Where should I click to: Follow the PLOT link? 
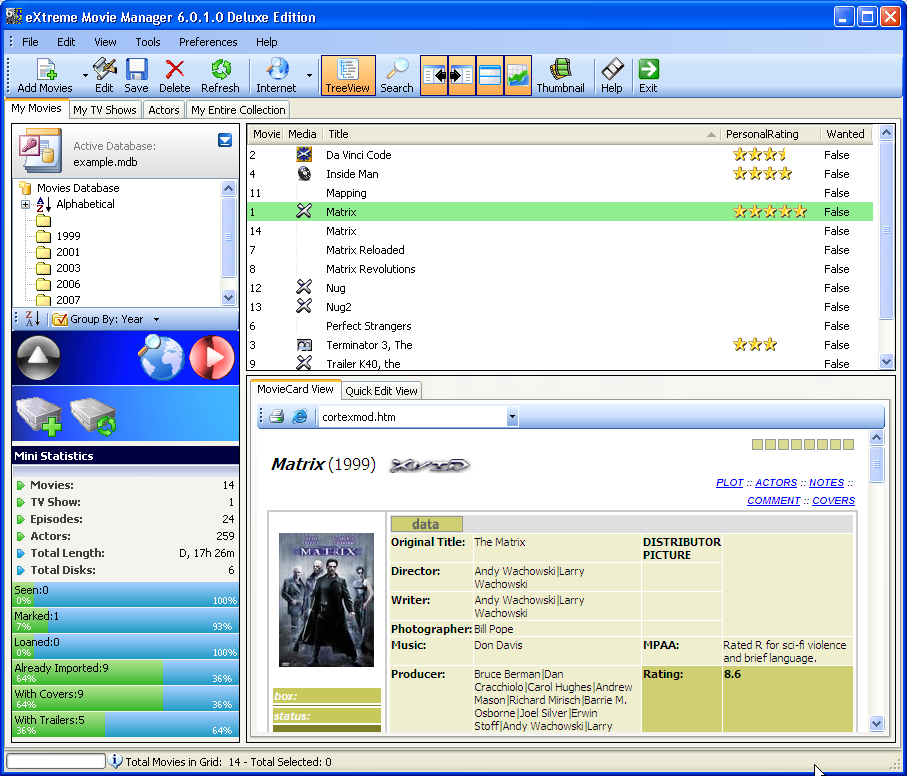pyautogui.click(x=729, y=482)
